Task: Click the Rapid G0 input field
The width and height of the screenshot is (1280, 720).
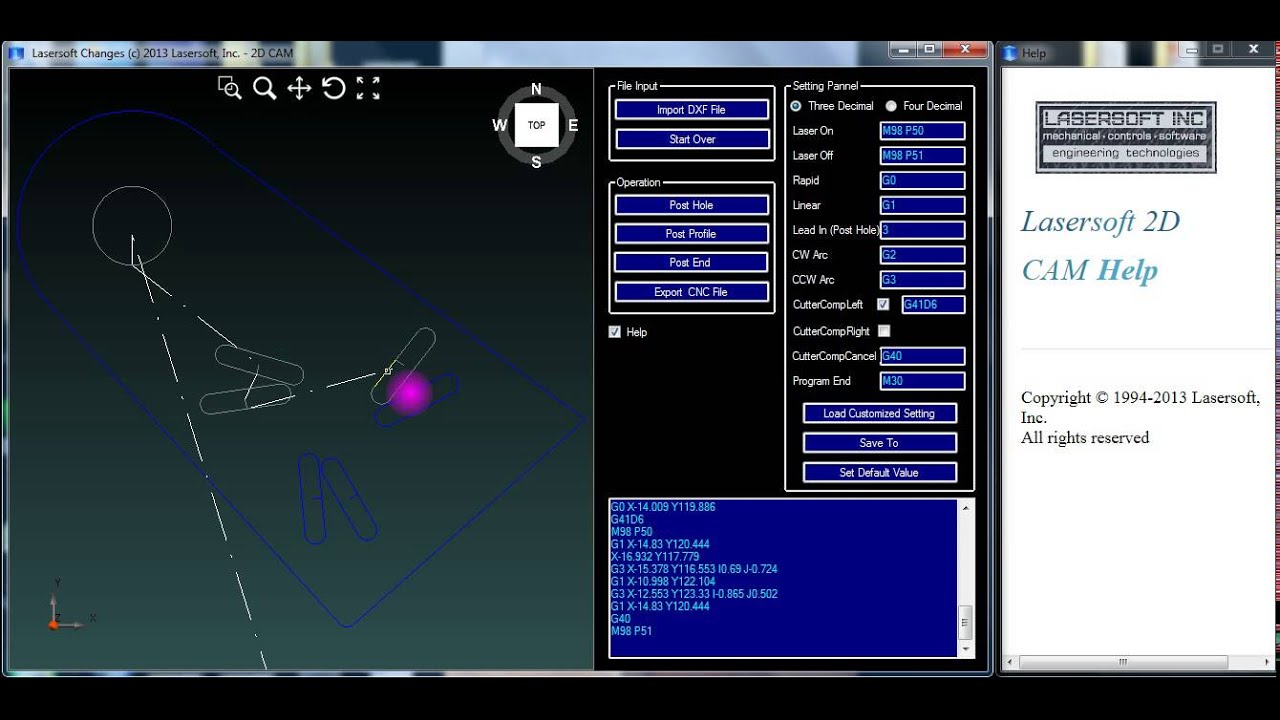Action: (x=922, y=181)
